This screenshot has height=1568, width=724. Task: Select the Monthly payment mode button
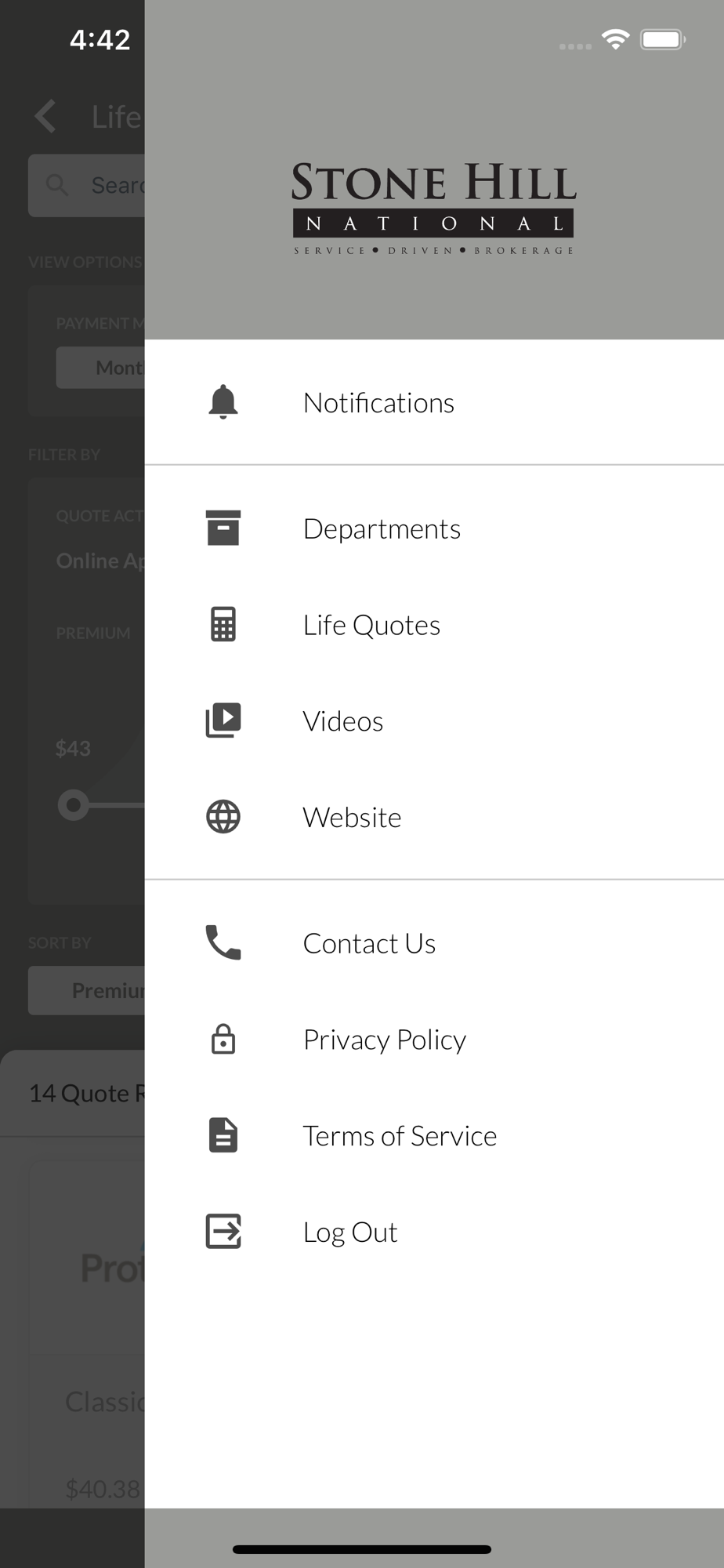(x=100, y=368)
